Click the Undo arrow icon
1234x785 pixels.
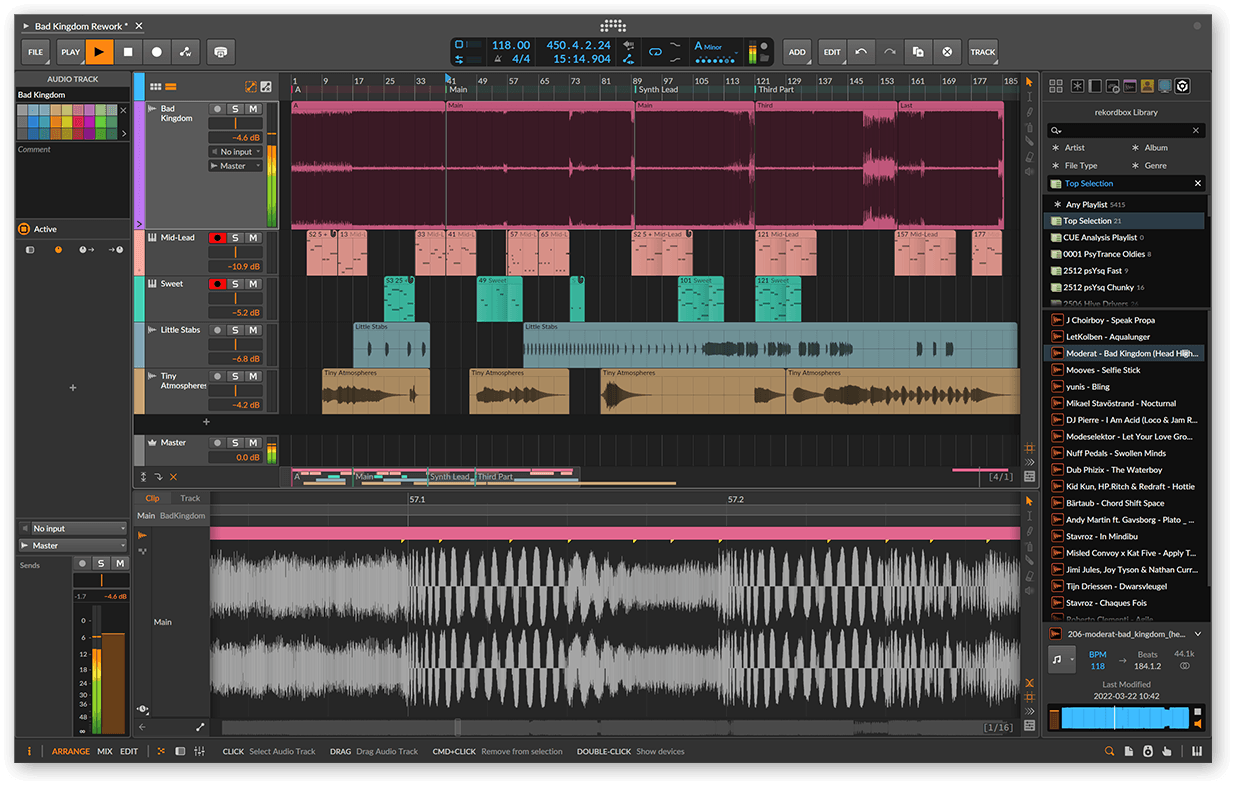[x=861, y=52]
